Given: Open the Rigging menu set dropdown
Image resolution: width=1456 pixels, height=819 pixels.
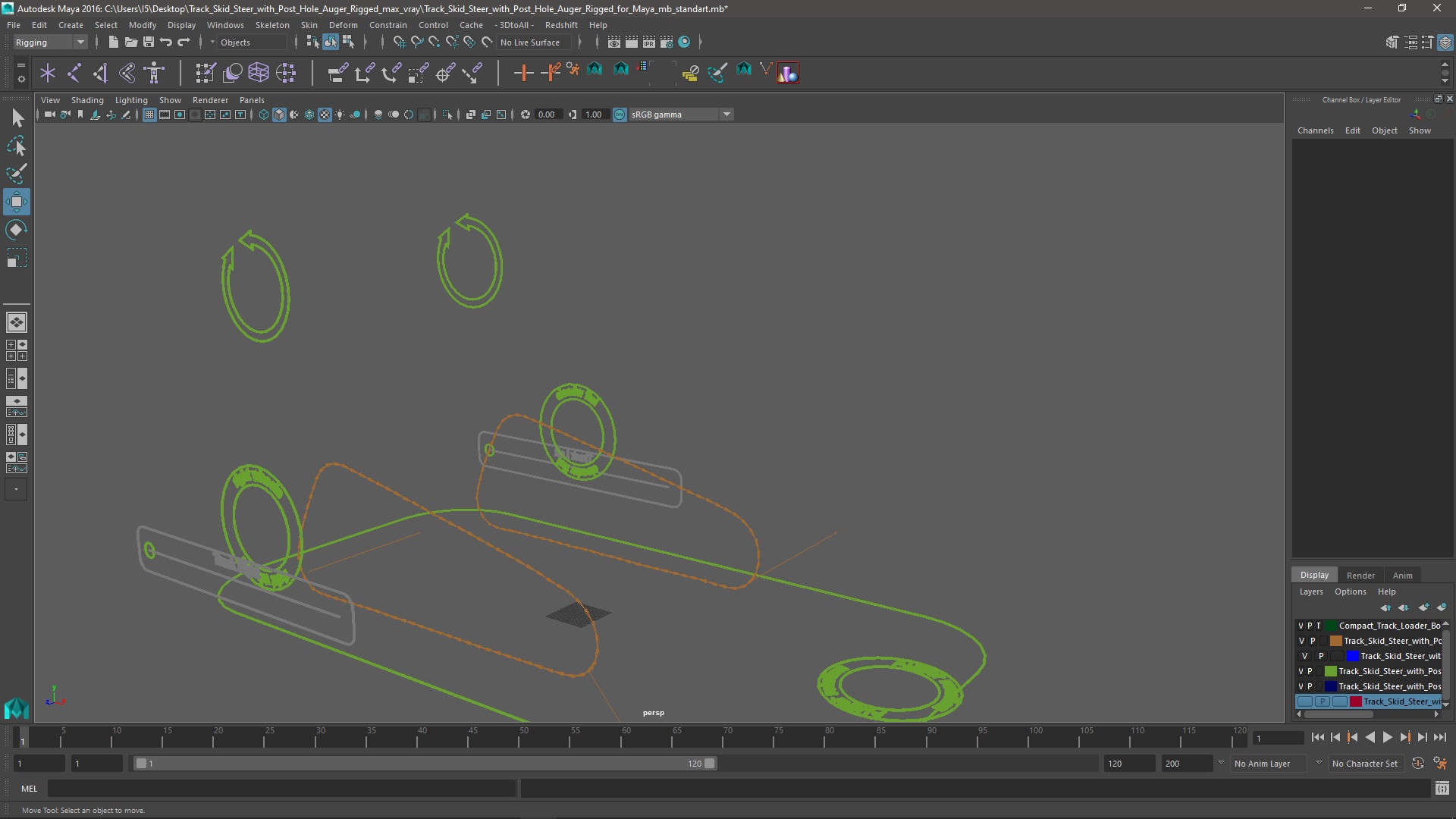Looking at the screenshot, I should pos(50,42).
